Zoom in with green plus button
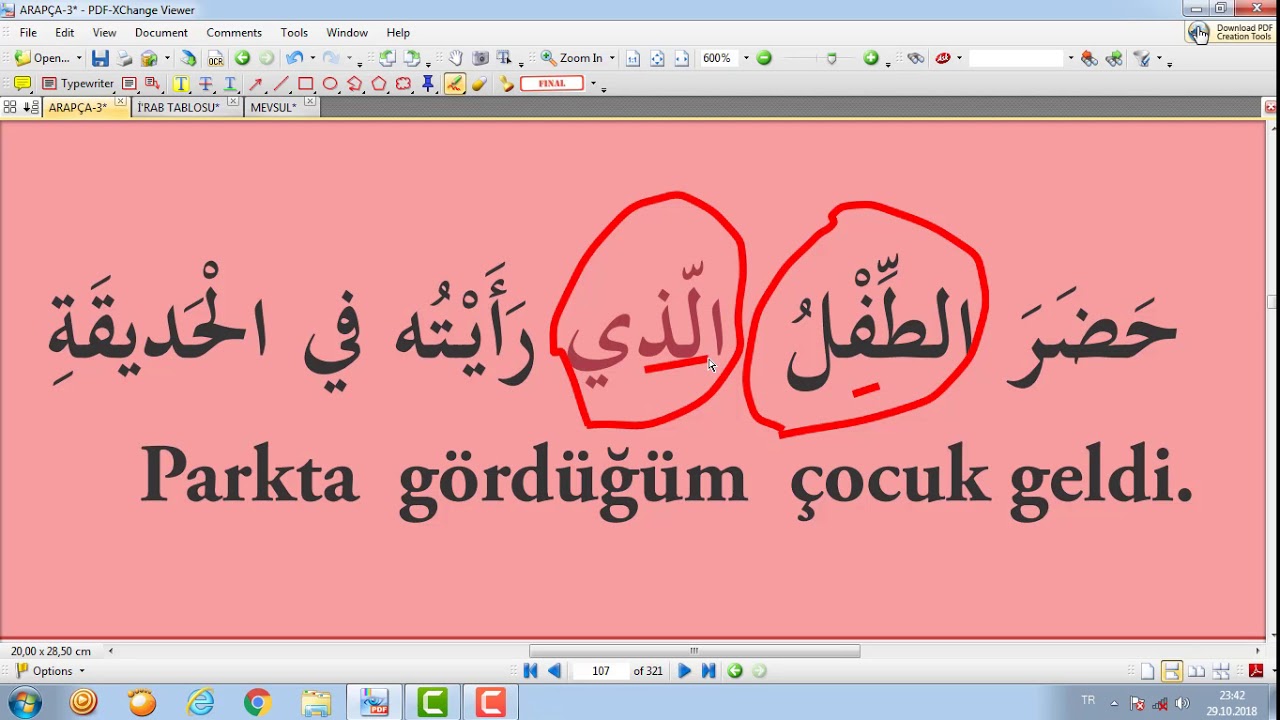Image resolution: width=1280 pixels, height=720 pixels. pyautogui.click(x=871, y=58)
